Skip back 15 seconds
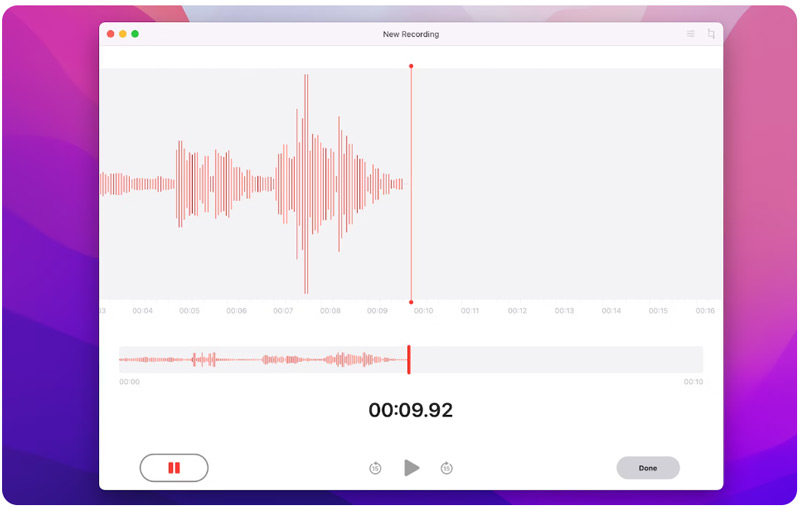This screenshot has height=508, width=800. pyautogui.click(x=375, y=468)
